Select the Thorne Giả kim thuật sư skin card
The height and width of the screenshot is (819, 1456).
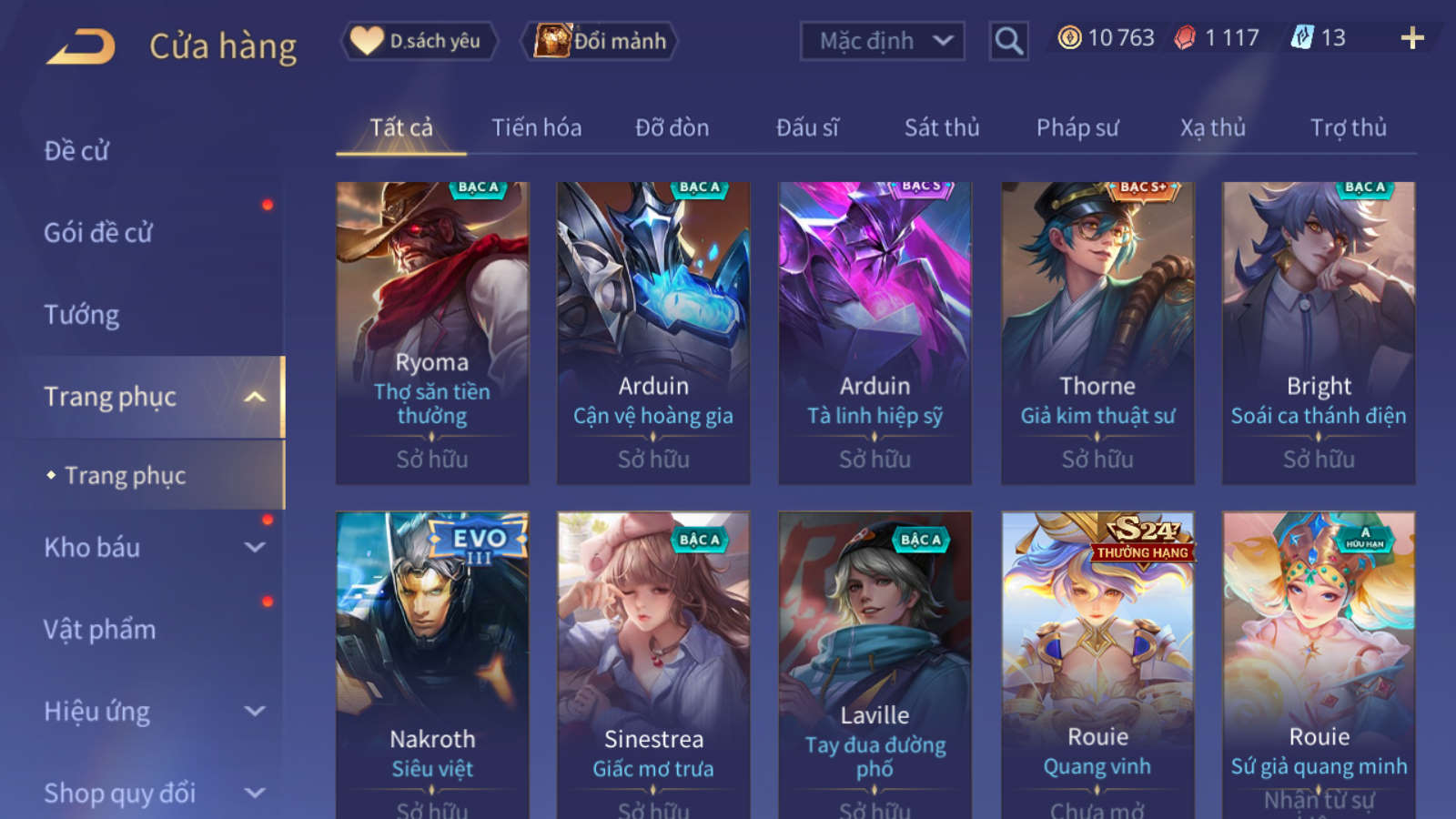(x=1097, y=333)
